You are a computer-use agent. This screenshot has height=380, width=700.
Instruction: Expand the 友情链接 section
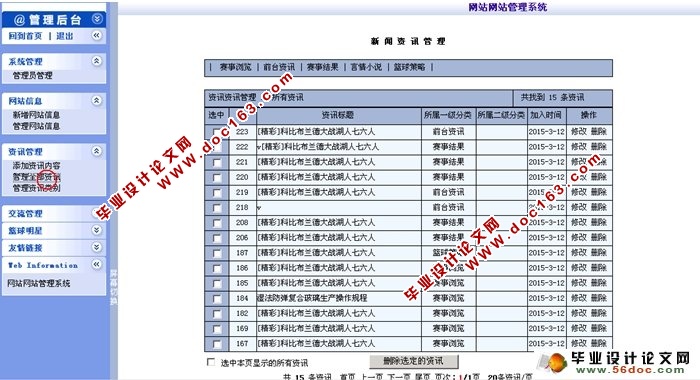[x=97, y=247]
